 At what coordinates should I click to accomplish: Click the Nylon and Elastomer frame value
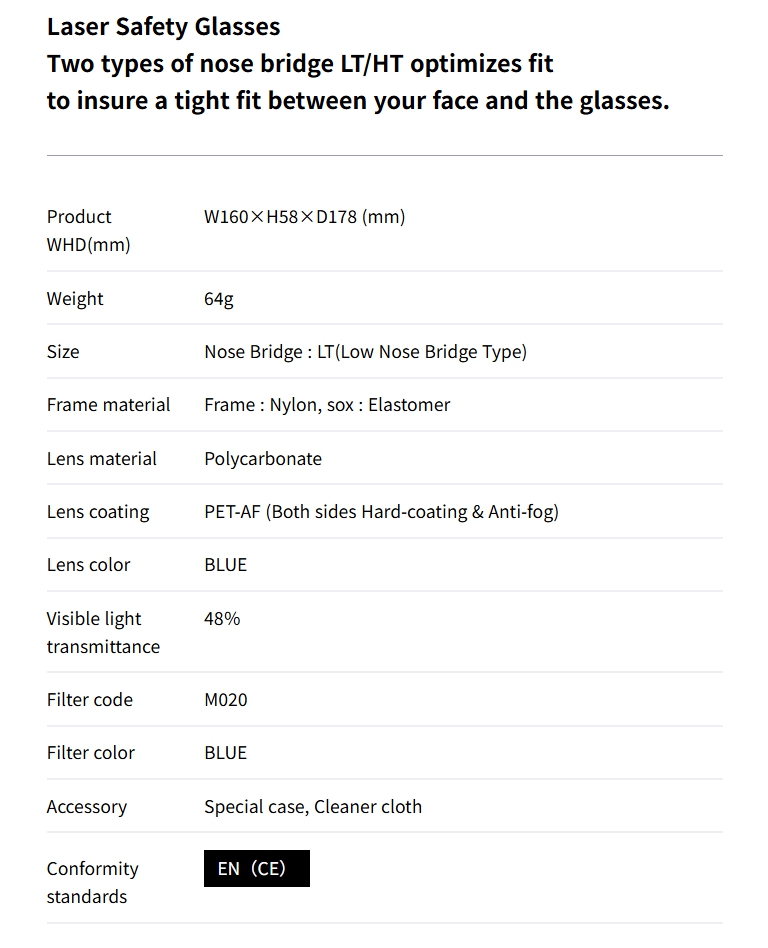point(327,404)
